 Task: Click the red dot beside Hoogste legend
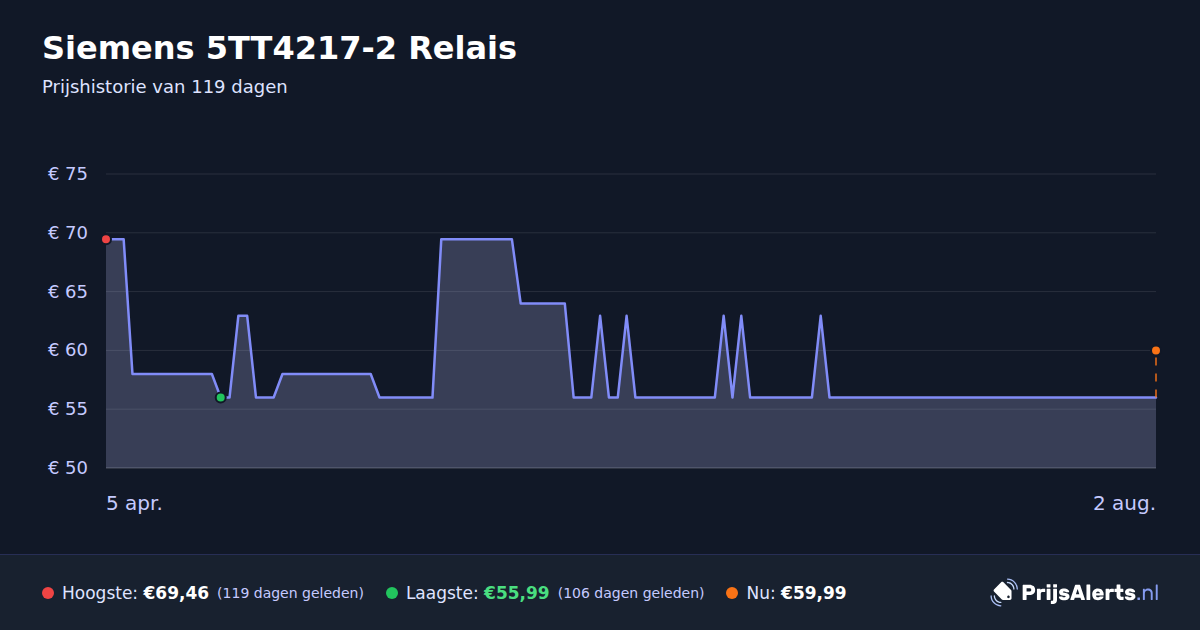pos(48,593)
